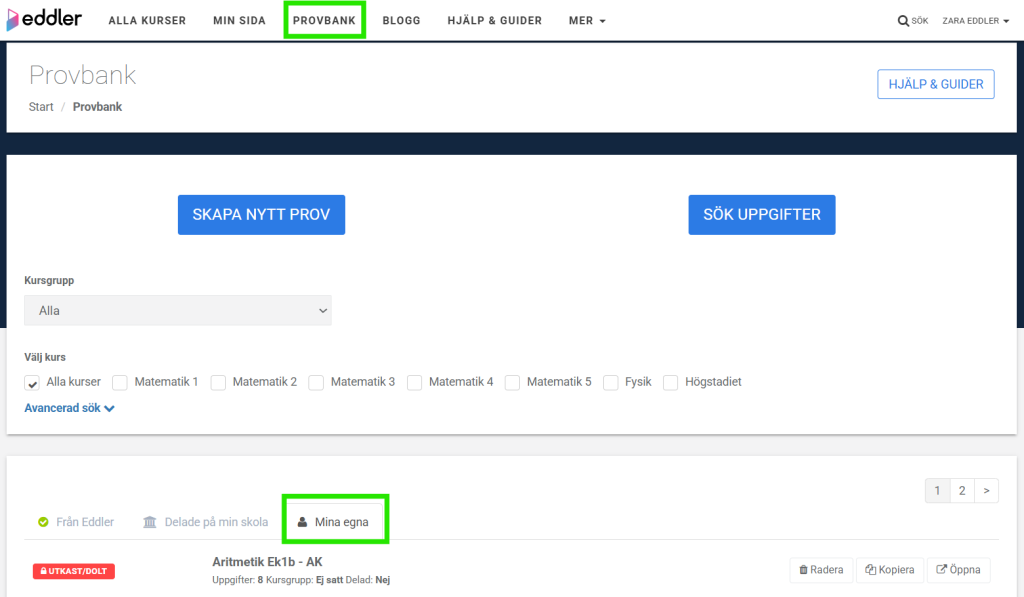Open the Zara Eddler user menu
The width and height of the screenshot is (1024, 597).
976,21
